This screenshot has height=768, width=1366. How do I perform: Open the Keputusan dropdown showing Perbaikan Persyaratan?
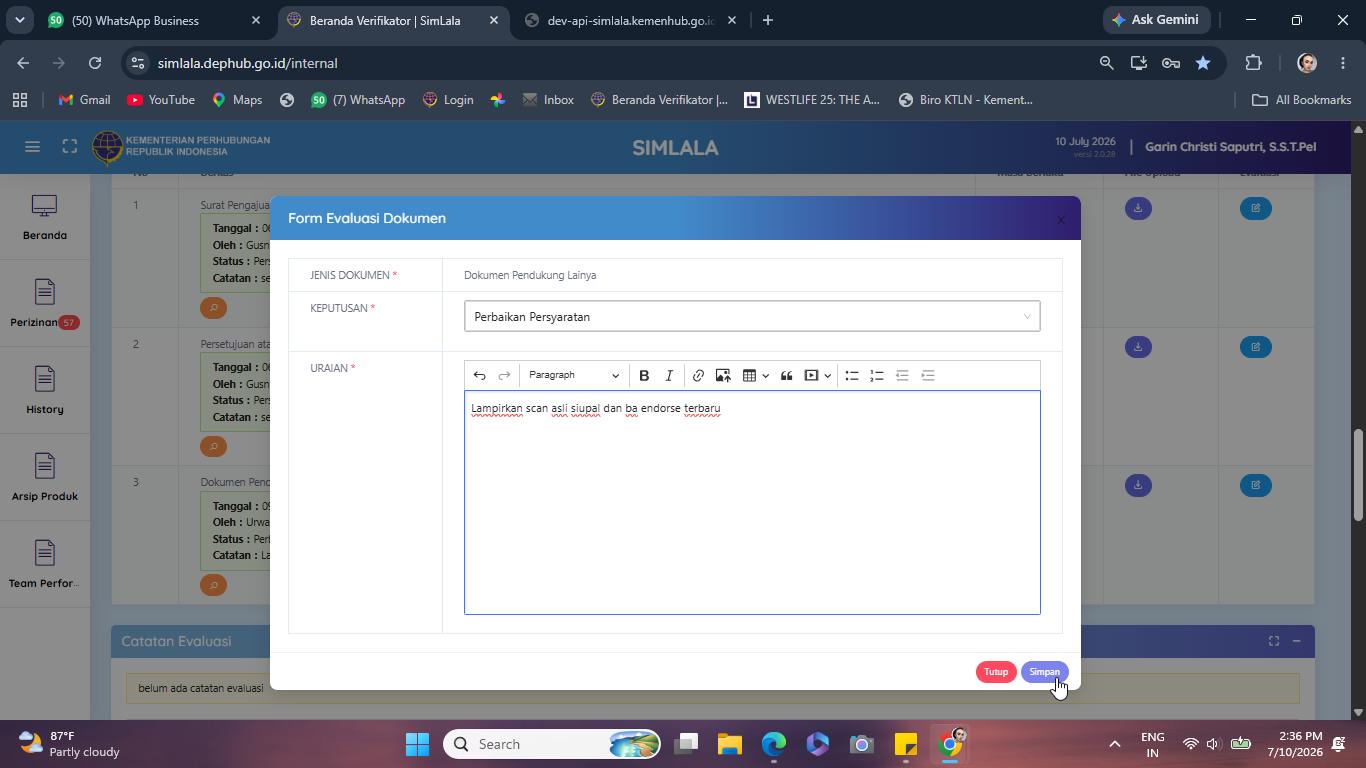pos(752,317)
